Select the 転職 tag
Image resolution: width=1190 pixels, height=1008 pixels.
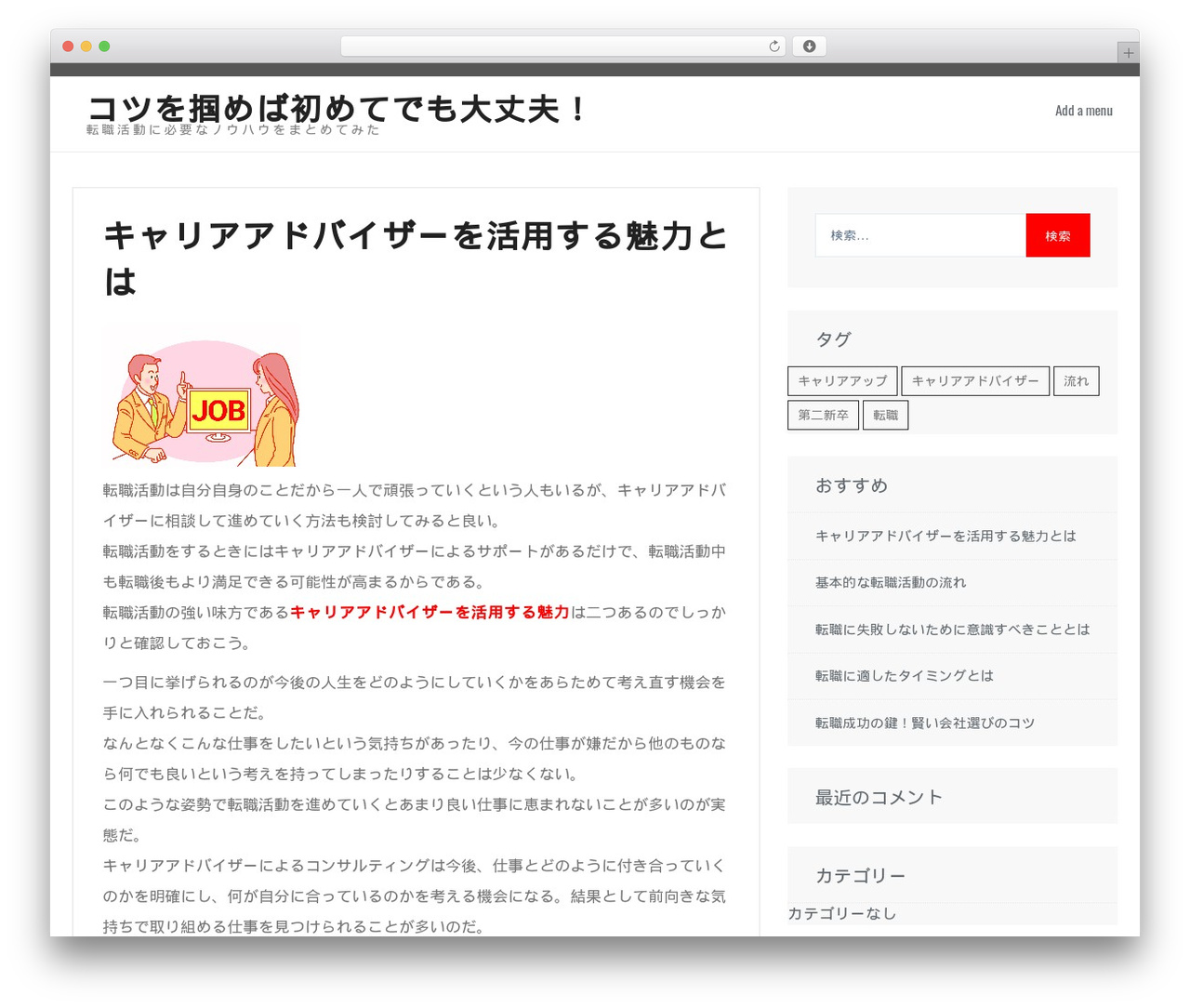coord(885,416)
